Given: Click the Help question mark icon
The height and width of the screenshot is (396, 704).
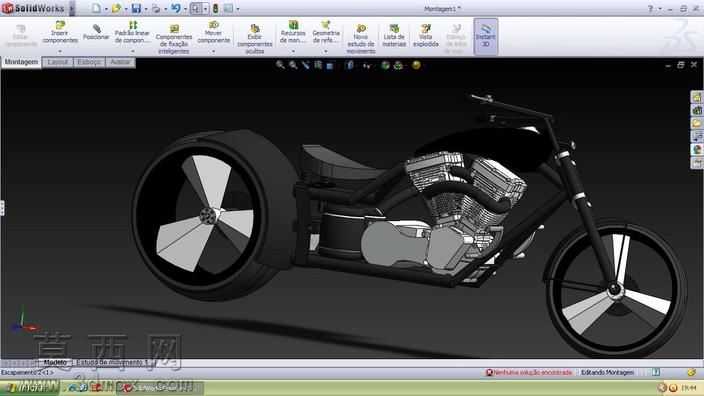Looking at the screenshot, I should coord(650,9).
